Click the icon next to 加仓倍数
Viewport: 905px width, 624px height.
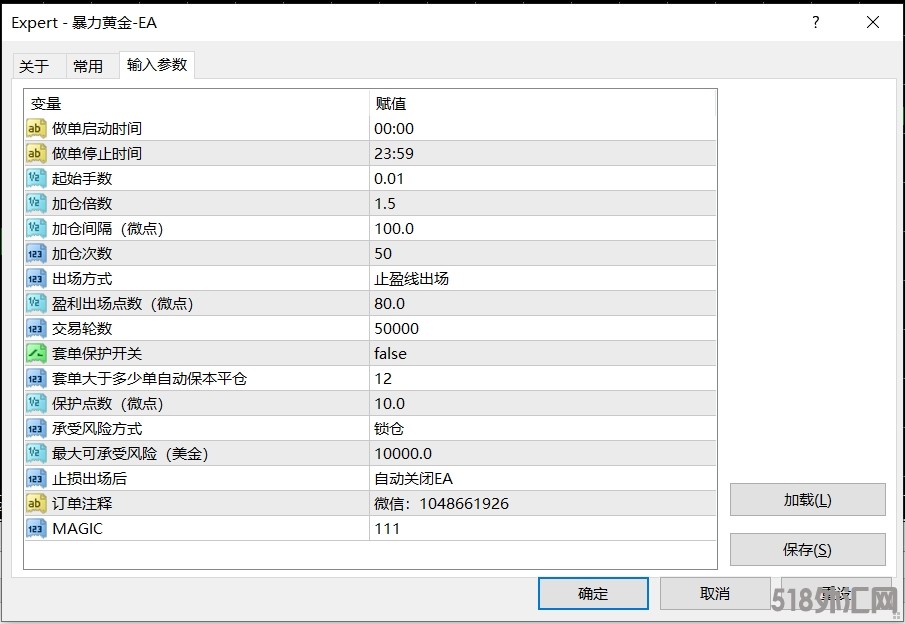point(36,203)
